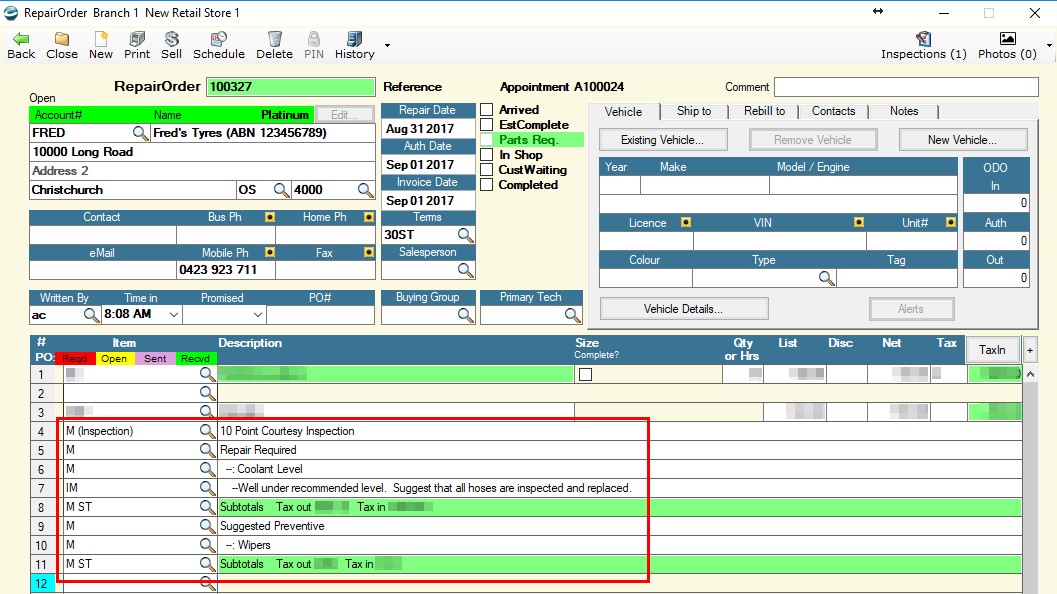Tick the Arrived checkbox
Screen dimensions: 1057x594
tap(486, 109)
